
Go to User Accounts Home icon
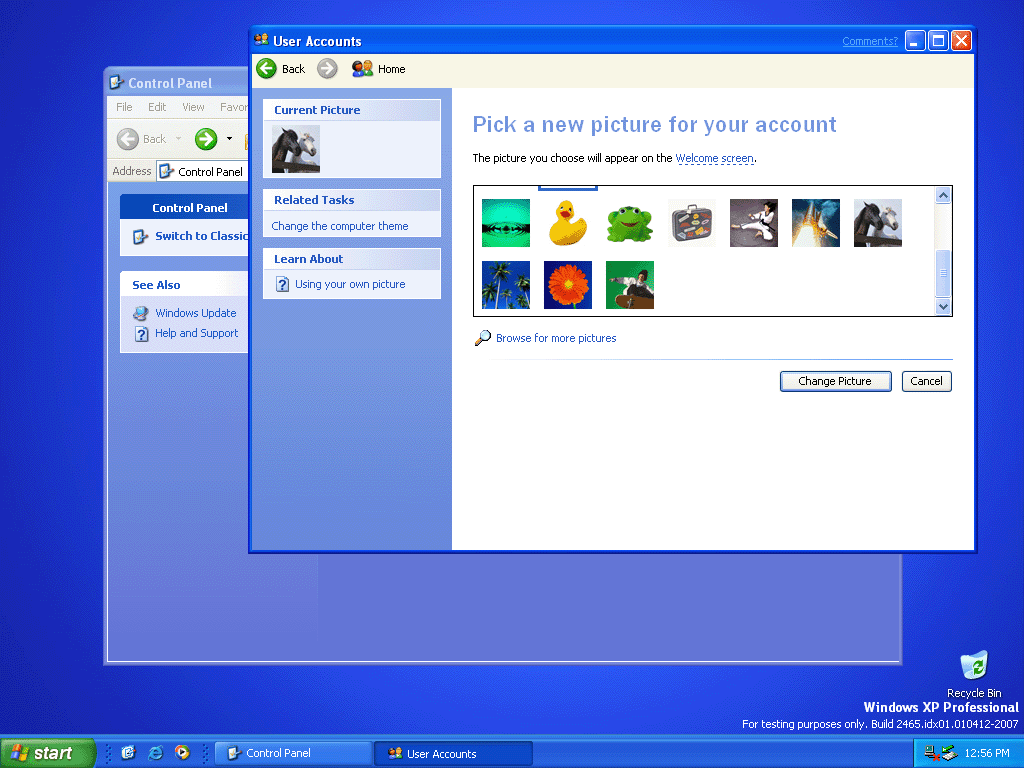tap(362, 69)
